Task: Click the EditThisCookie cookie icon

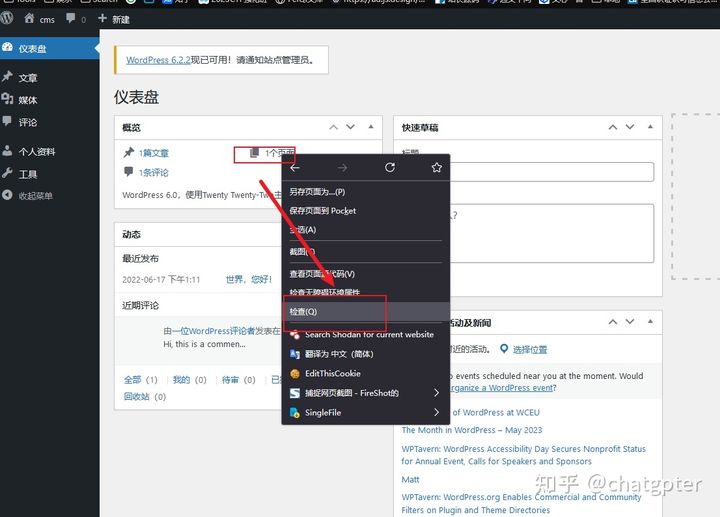Action: [295, 374]
